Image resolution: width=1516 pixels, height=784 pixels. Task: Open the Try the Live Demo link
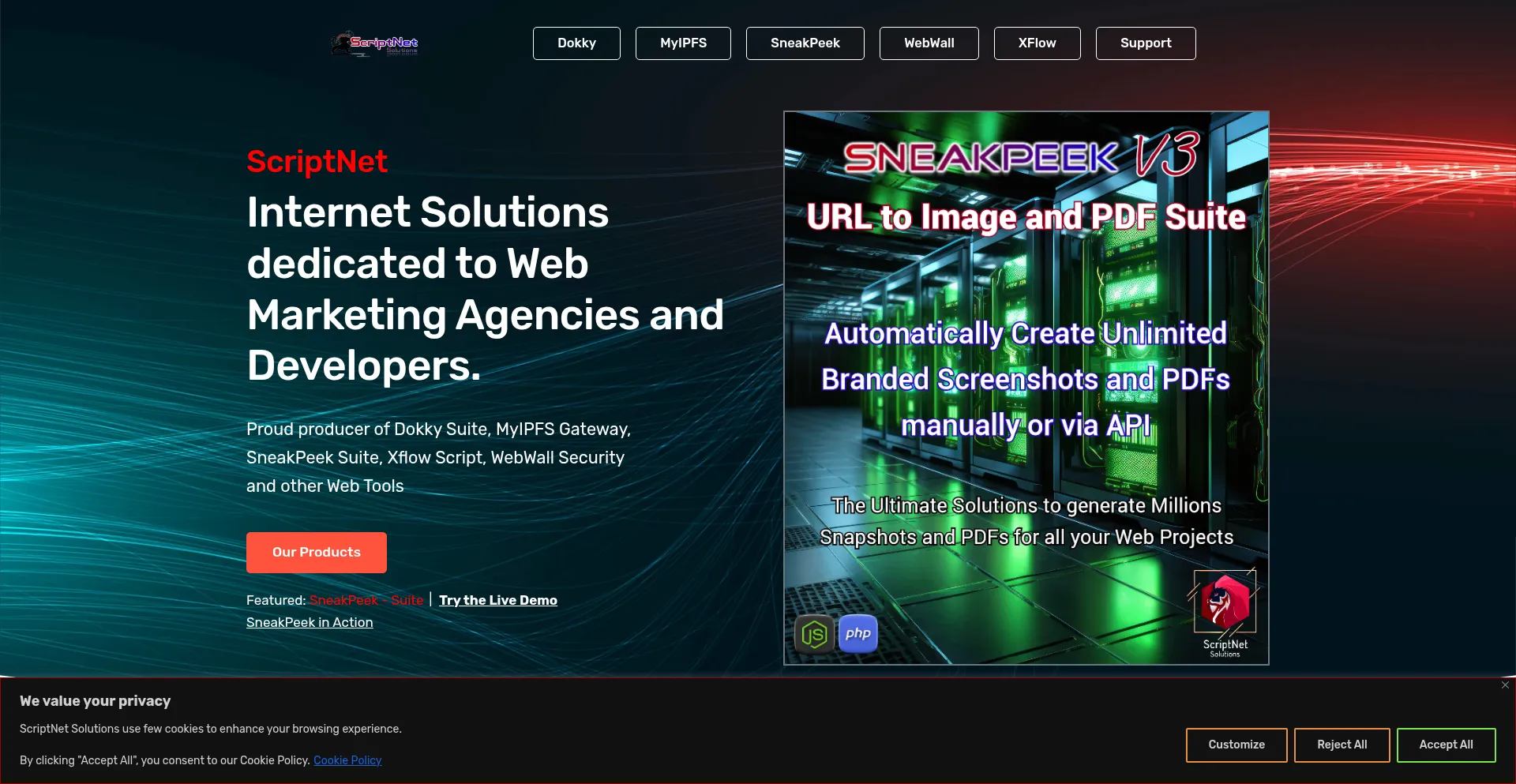coord(497,600)
